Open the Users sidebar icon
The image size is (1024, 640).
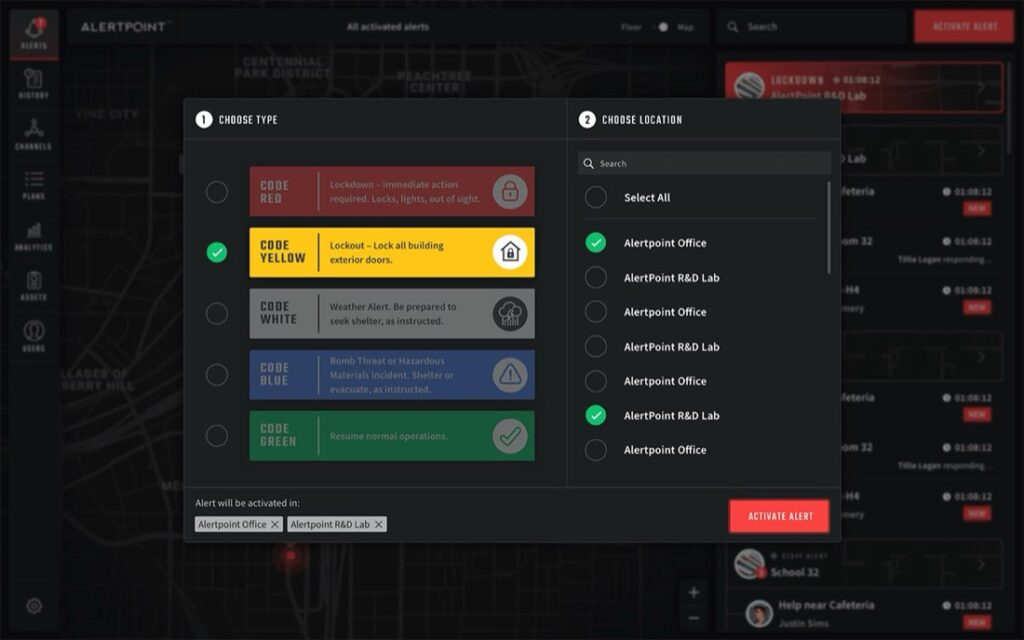point(34,336)
